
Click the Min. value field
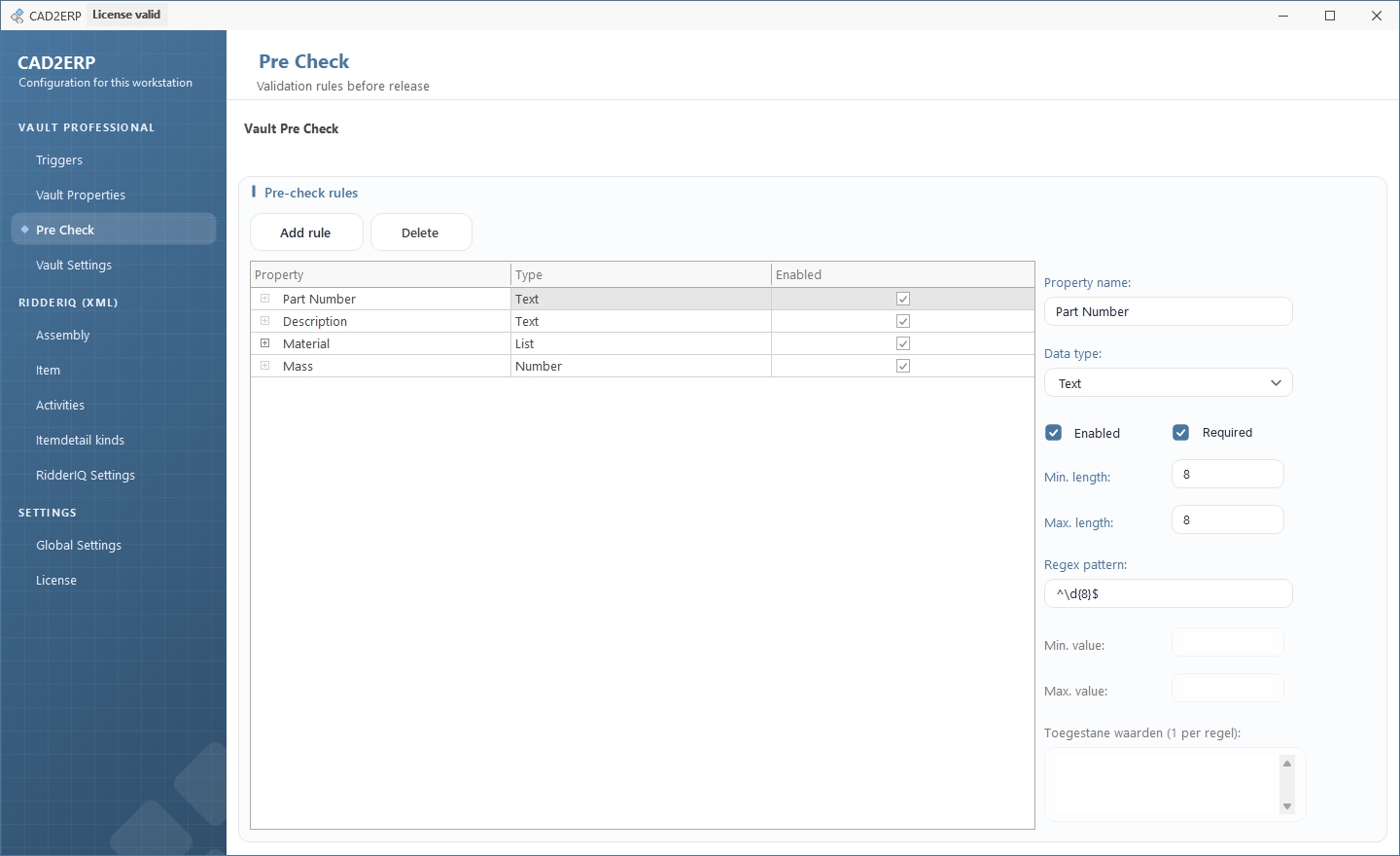(x=1228, y=643)
